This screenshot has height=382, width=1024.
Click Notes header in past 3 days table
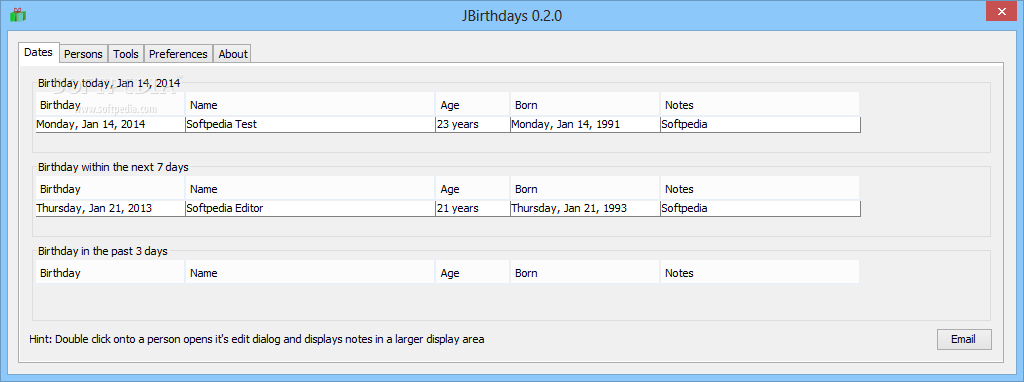click(760, 273)
